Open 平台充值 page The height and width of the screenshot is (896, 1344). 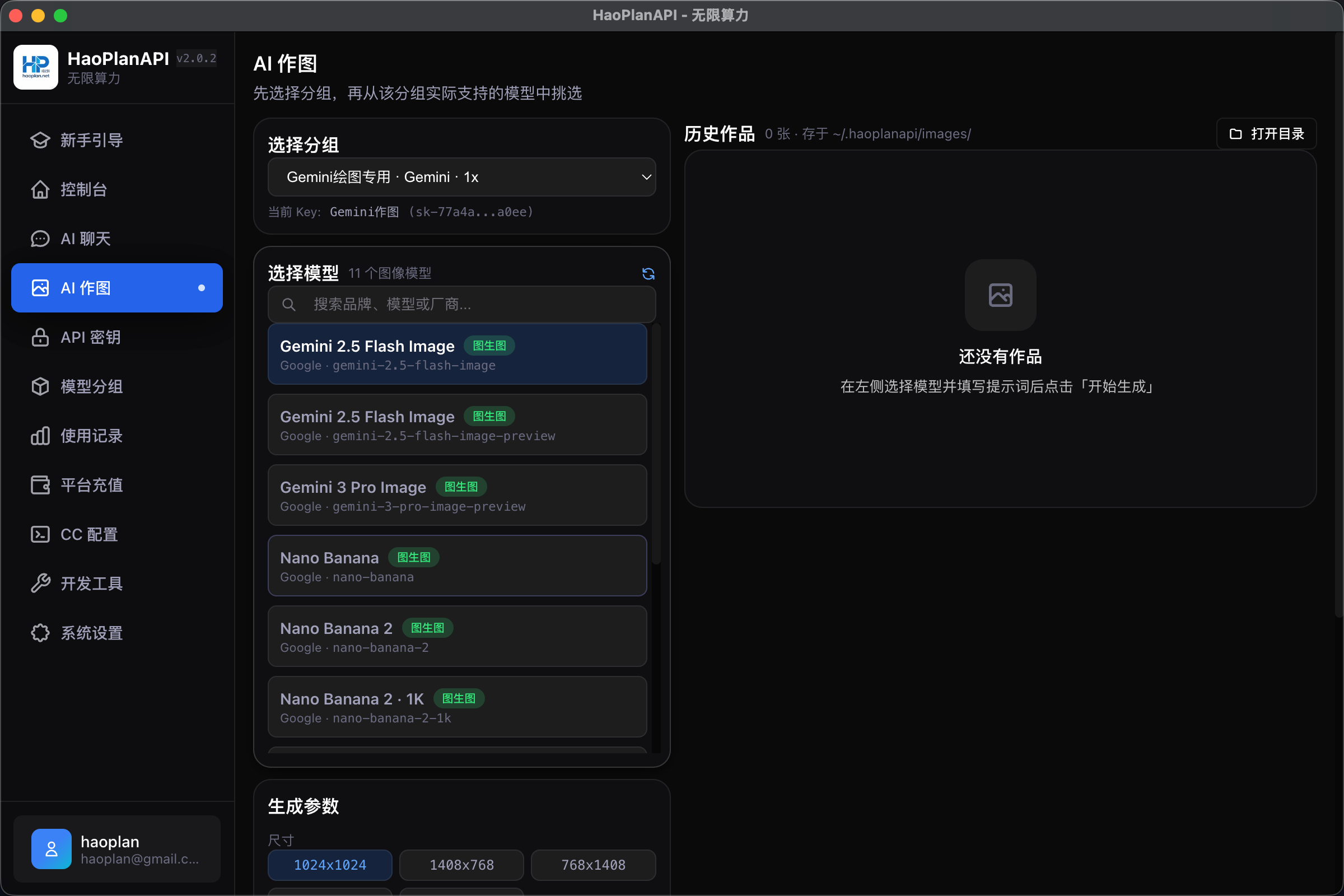116,484
